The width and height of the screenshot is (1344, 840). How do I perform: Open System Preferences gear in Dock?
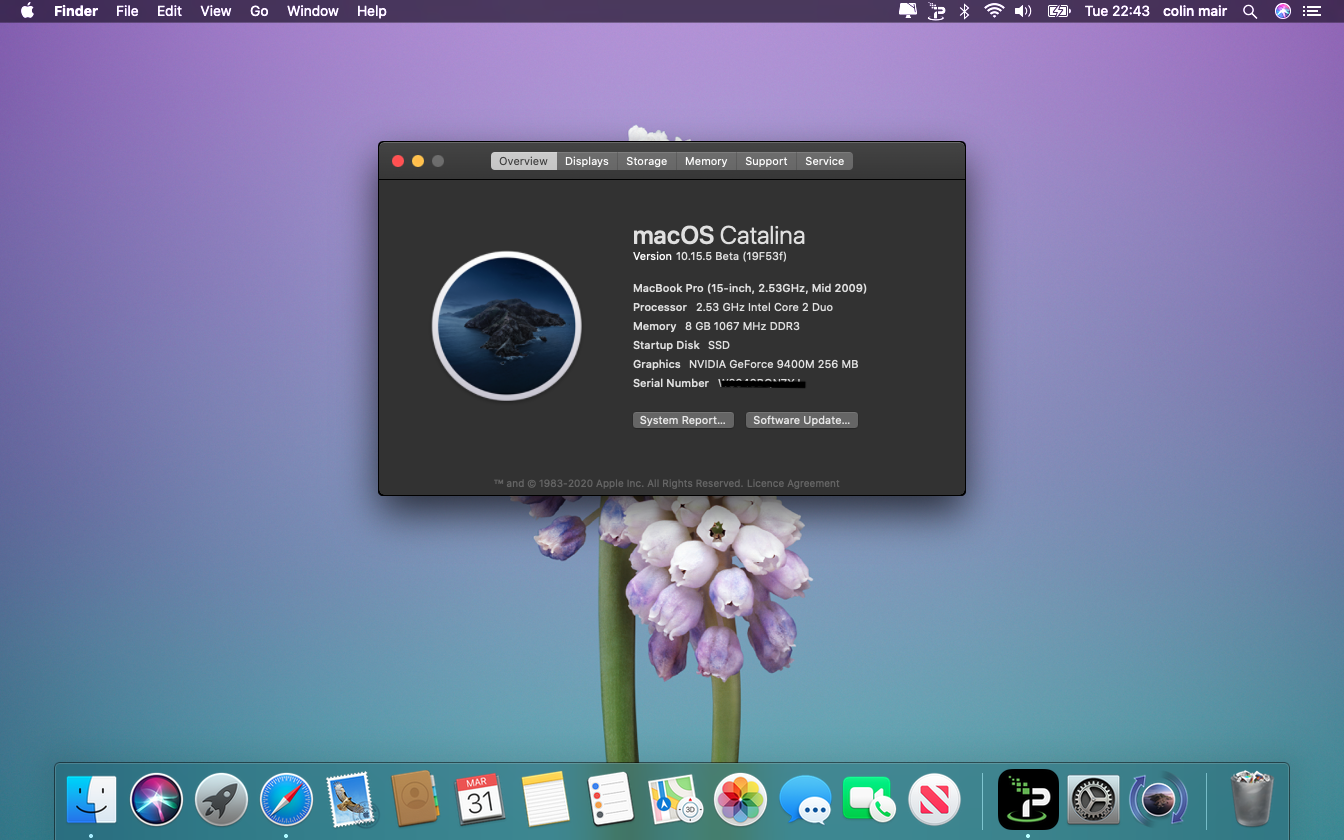pos(1093,800)
